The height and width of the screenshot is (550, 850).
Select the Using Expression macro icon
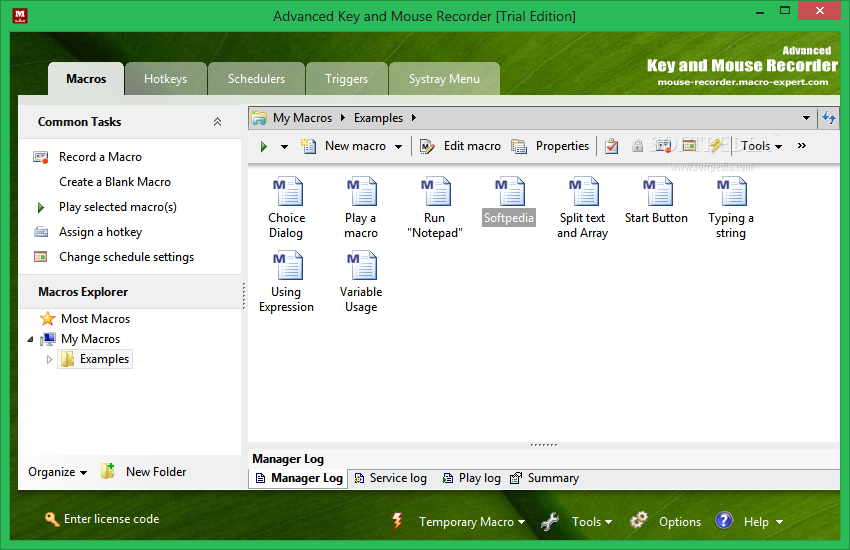287,265
